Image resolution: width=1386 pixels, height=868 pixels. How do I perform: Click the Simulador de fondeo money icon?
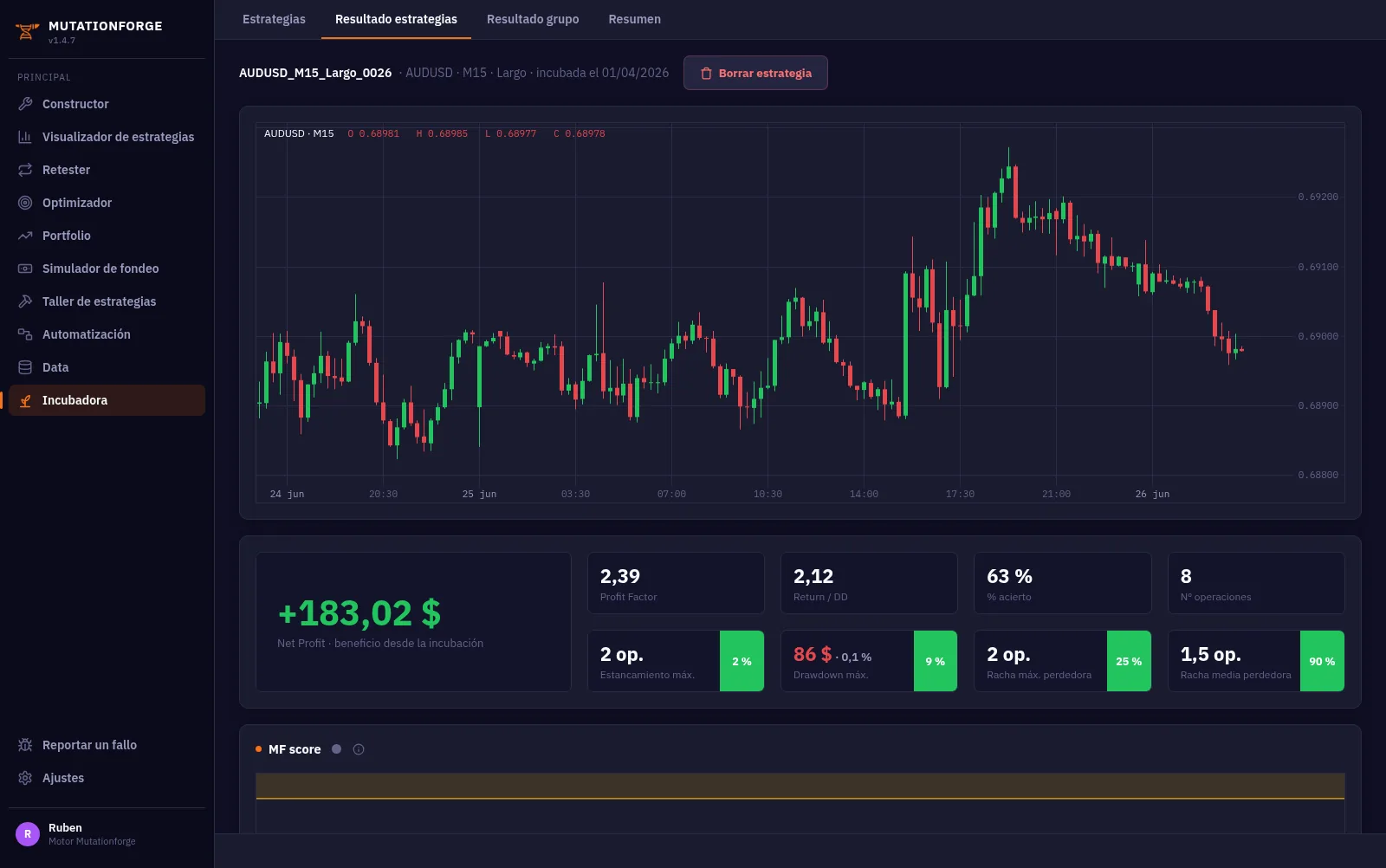pos(25,269)
